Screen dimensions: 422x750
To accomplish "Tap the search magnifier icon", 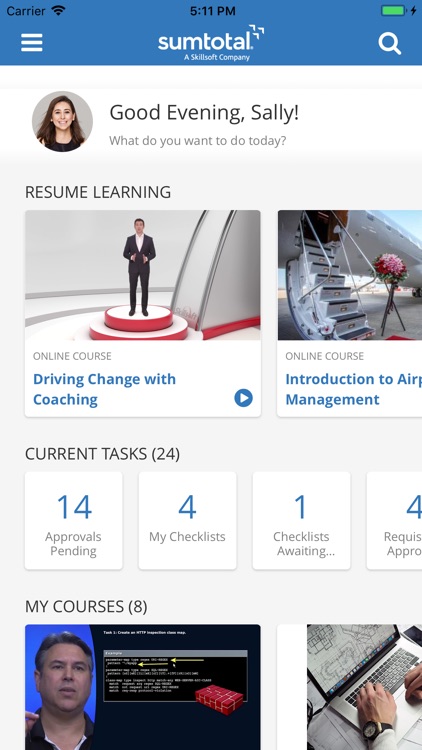I will coord(389,43).
